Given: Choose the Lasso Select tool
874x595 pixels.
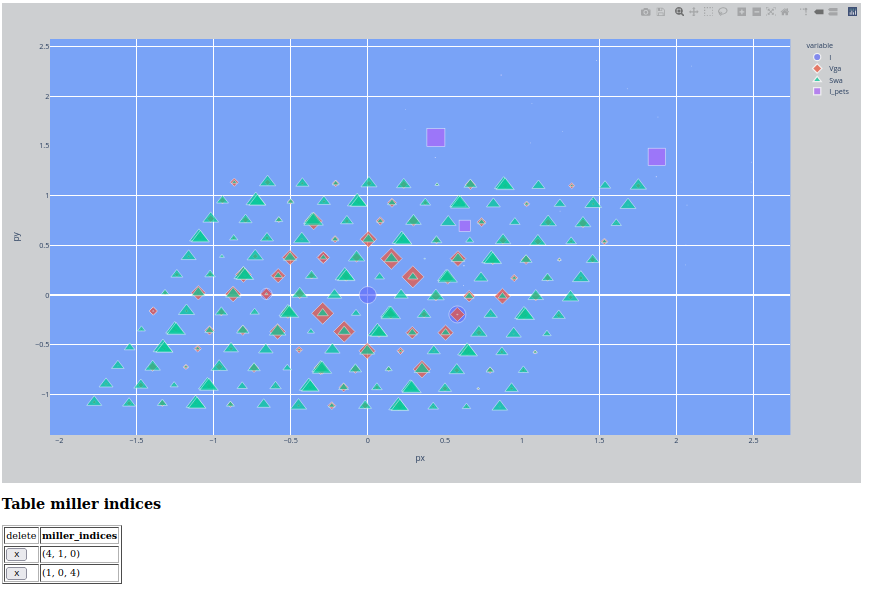Looking at the screenshot, I should [x=722, y=12].
